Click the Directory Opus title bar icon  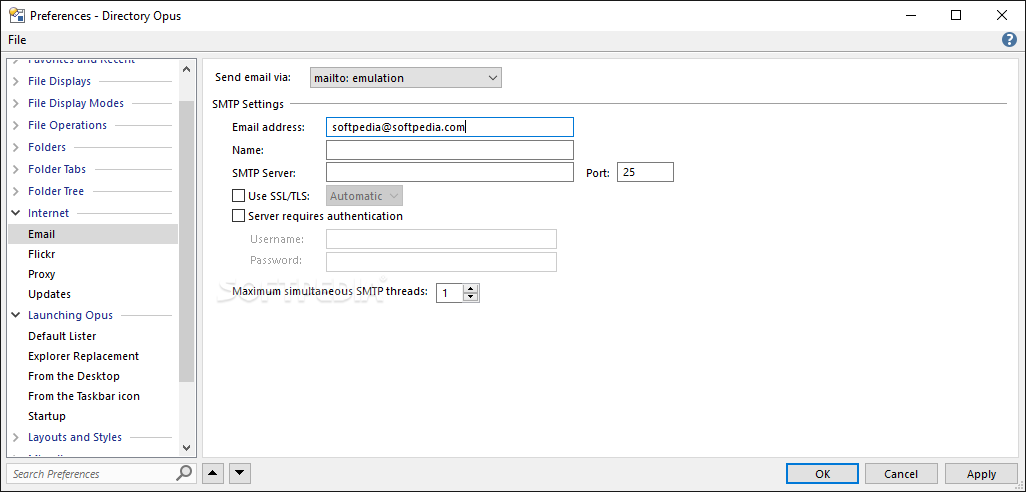[x=17, y=15]
